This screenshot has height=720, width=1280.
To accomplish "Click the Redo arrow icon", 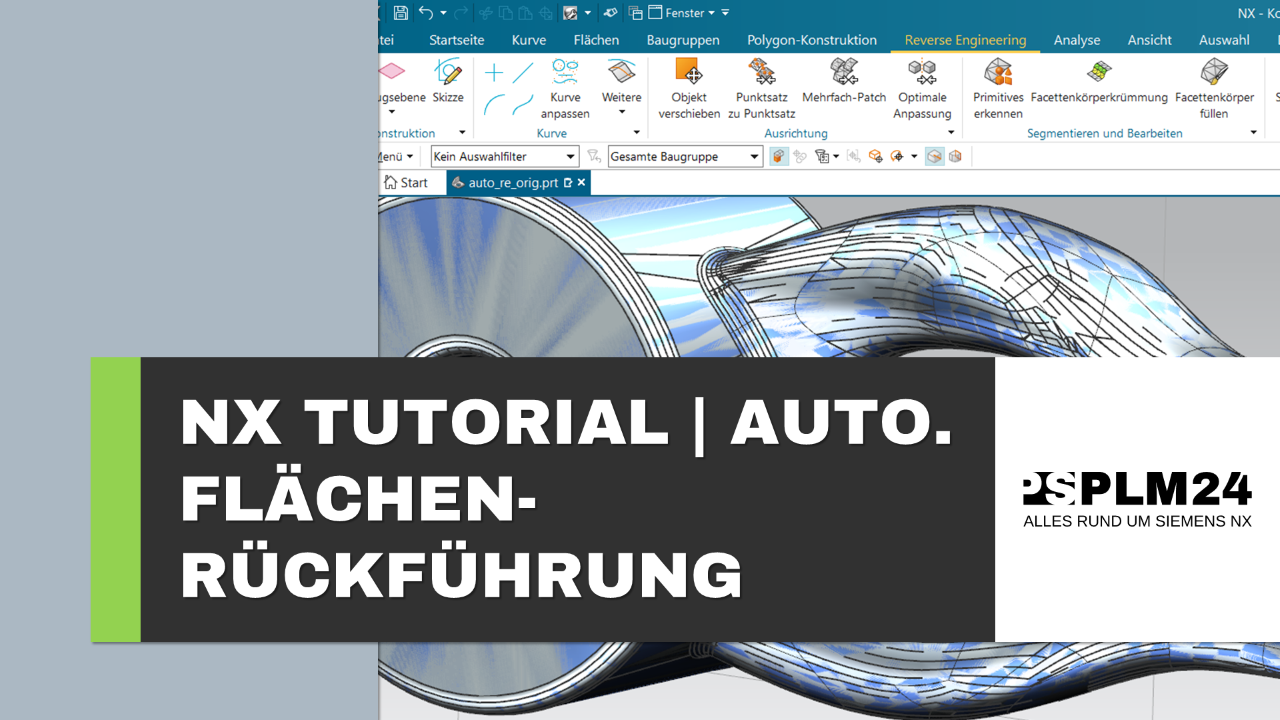I will tap(461, 13).
